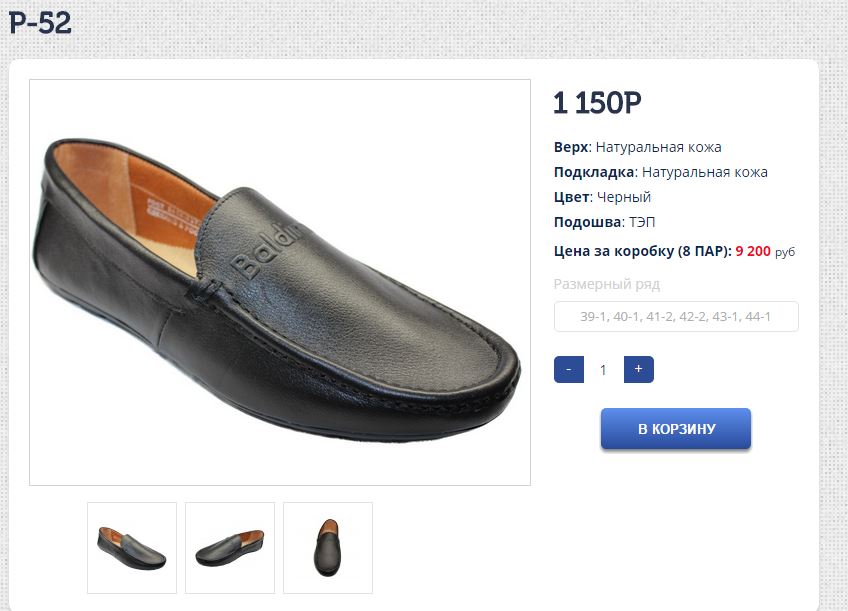Click the «Цвет: Черный» attribute
The height and width of the screenshot is (611, 848).
pyautogui.click(x=602, y=197)
